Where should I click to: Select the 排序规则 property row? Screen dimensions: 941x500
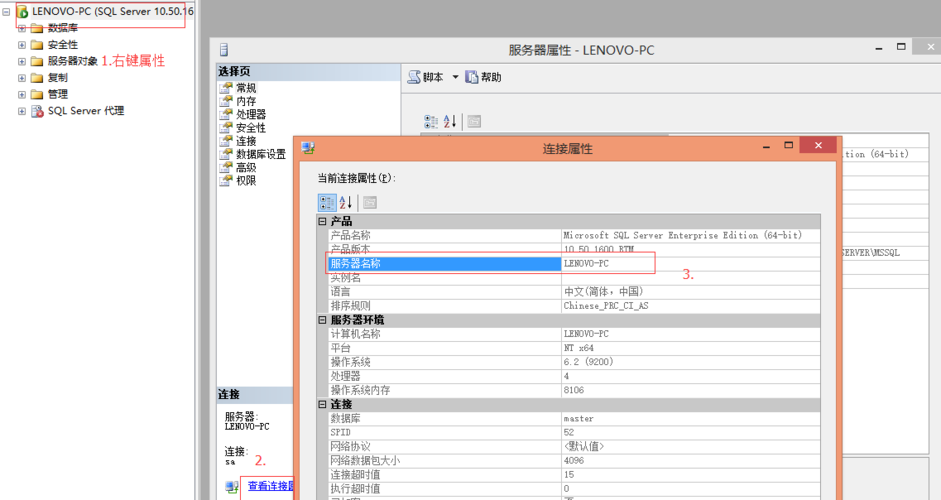pyautogui.click(x=574, y=306)
